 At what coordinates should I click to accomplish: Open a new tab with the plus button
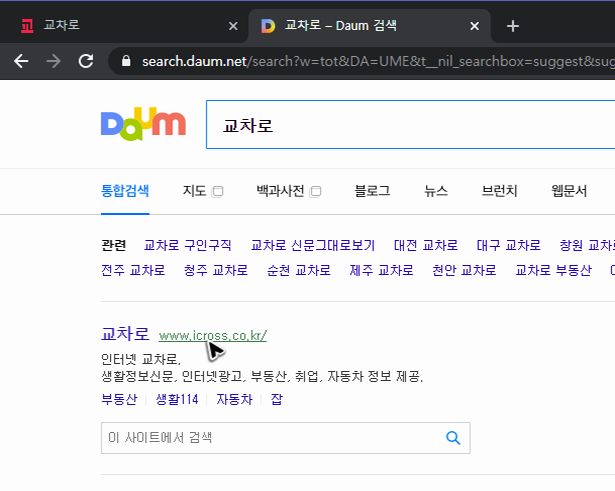pos(513,26)
